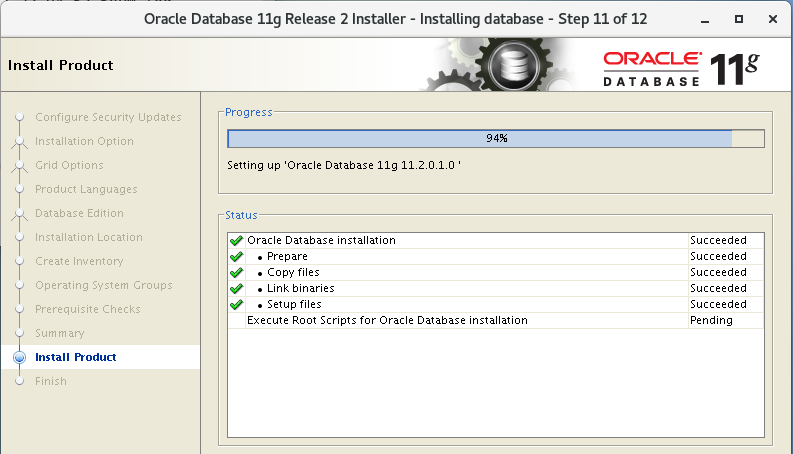Maximize the Oracle installer window
The image size is (793, 454).
[739, 19]
